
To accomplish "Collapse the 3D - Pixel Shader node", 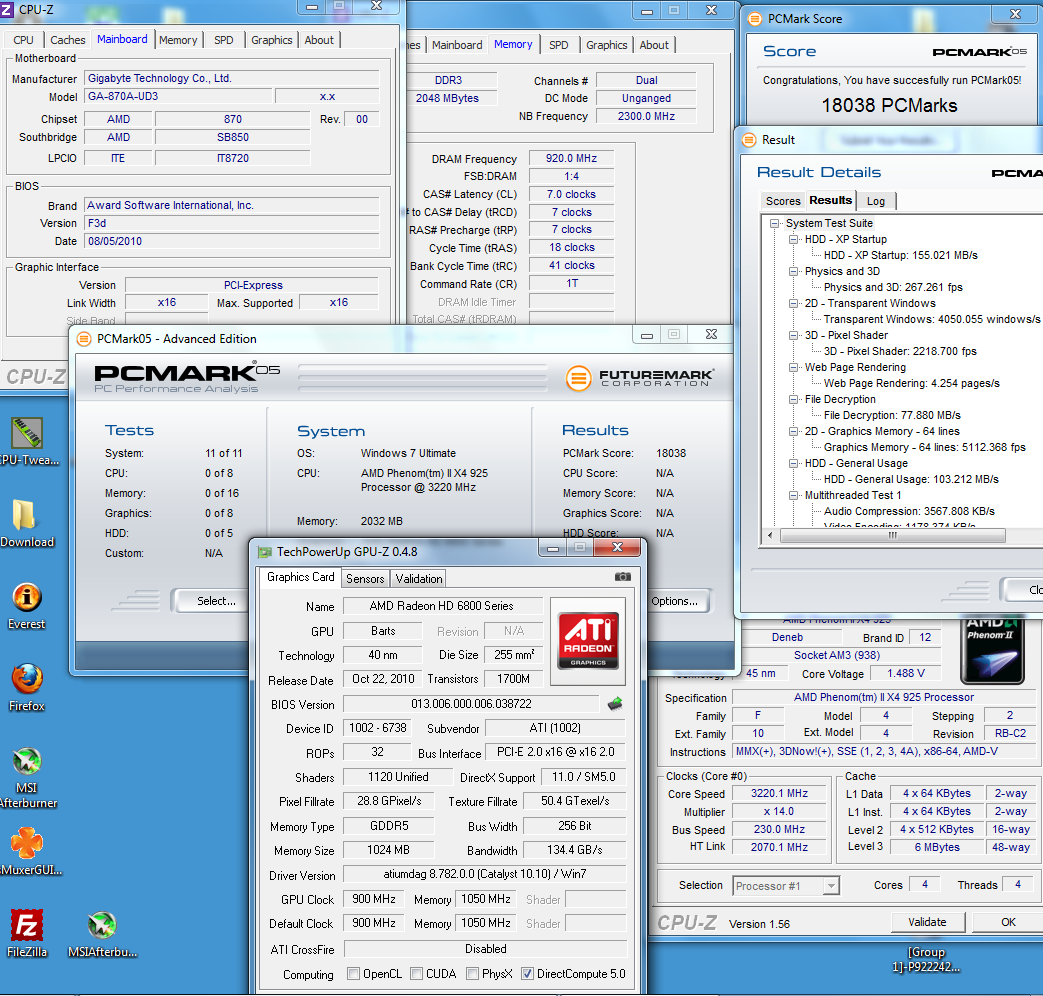I will click(x=794, y=335).
